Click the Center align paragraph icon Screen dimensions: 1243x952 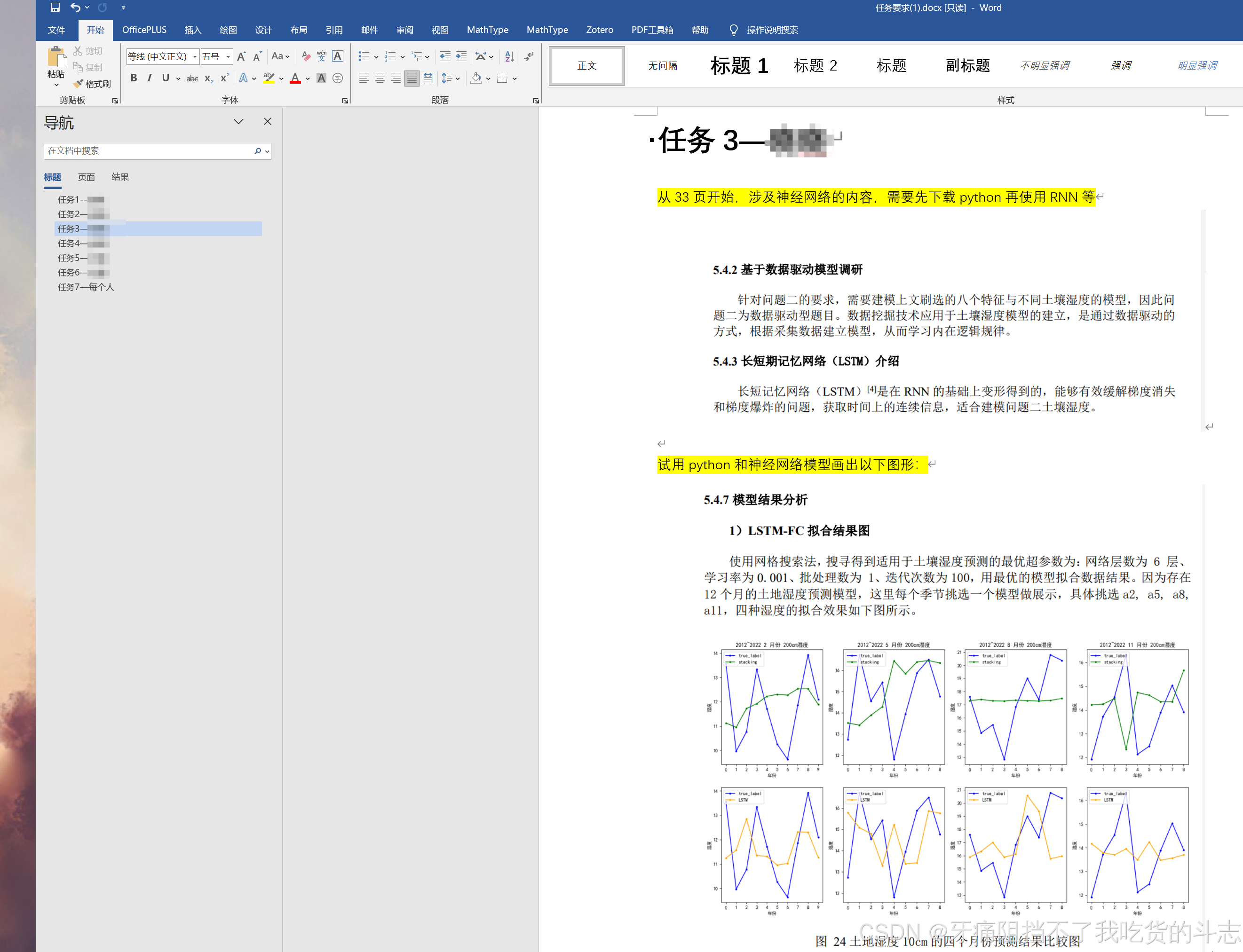coord(380,78)
